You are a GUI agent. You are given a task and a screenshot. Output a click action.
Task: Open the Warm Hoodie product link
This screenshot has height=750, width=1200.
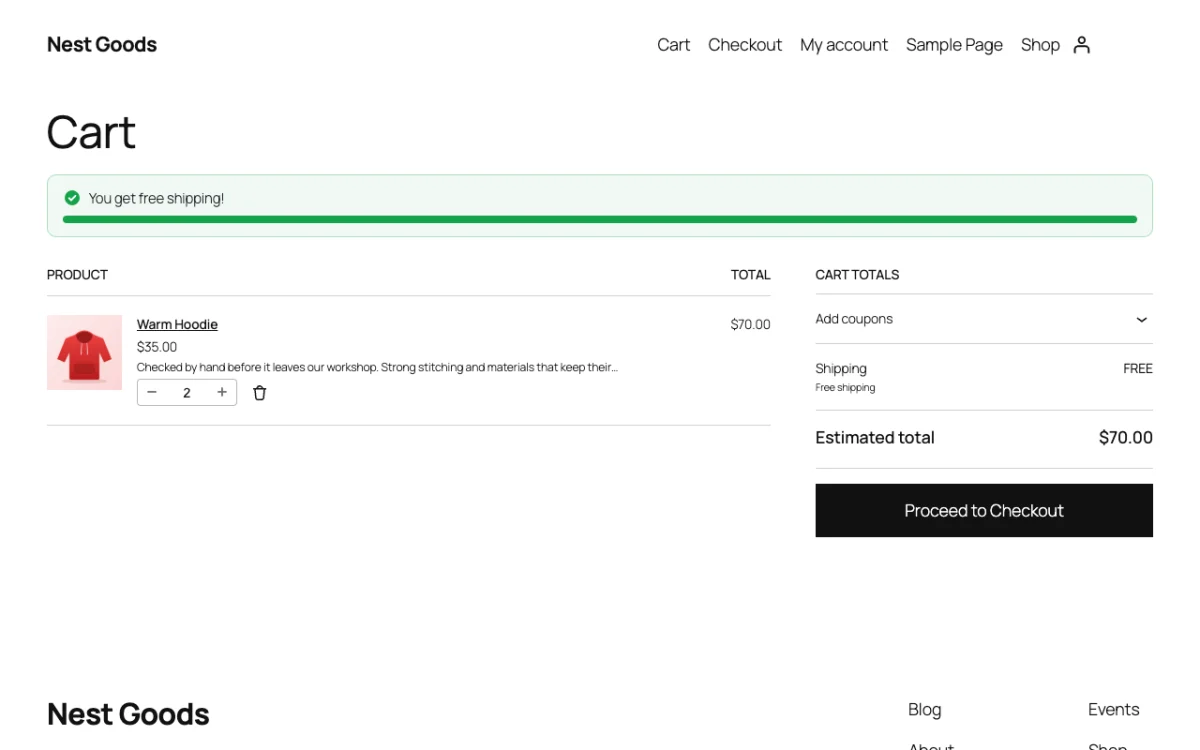[x=177, y=324]
